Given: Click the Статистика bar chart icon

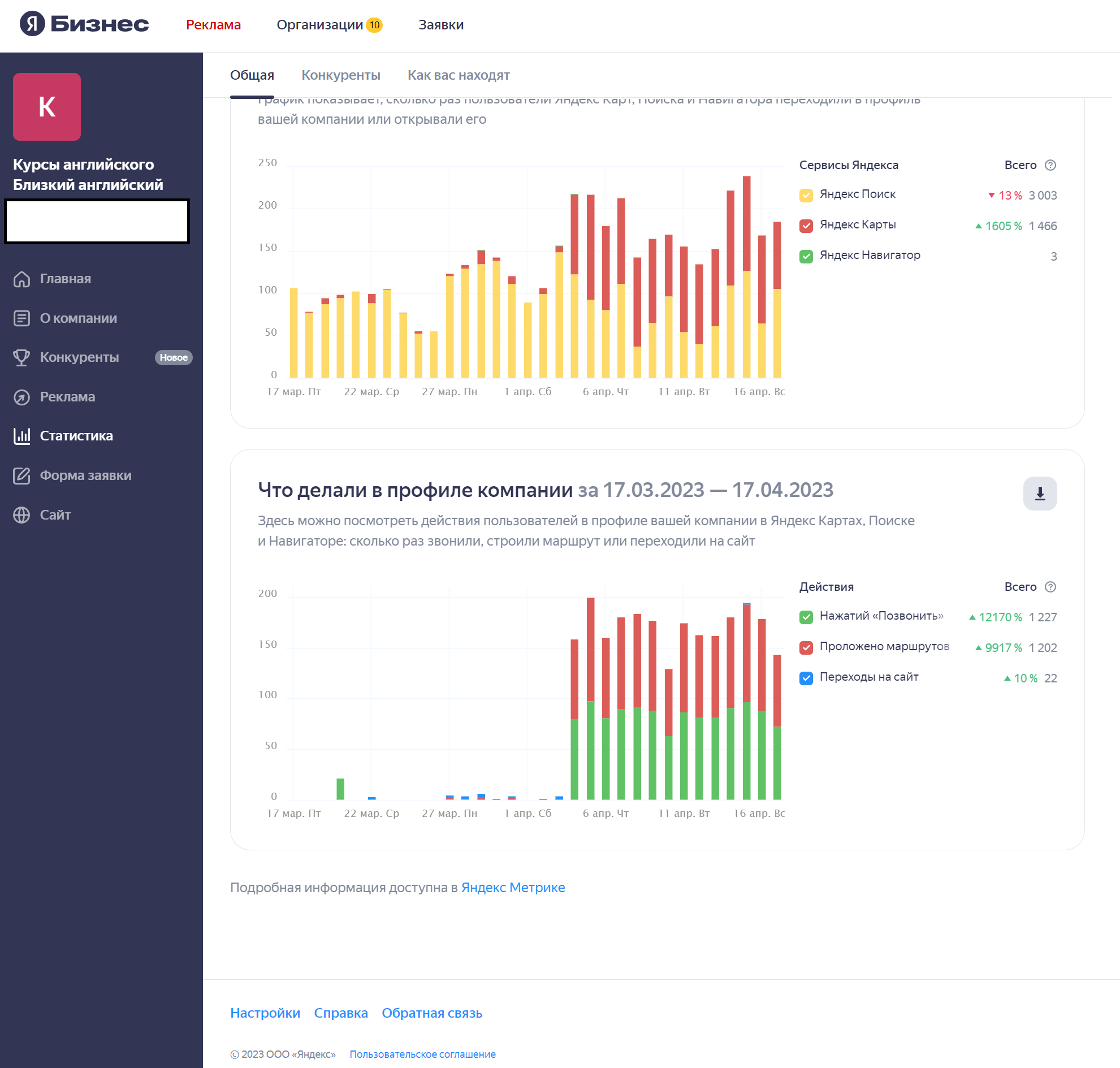Looking at the screenshot, I should [x=21, y=436].
